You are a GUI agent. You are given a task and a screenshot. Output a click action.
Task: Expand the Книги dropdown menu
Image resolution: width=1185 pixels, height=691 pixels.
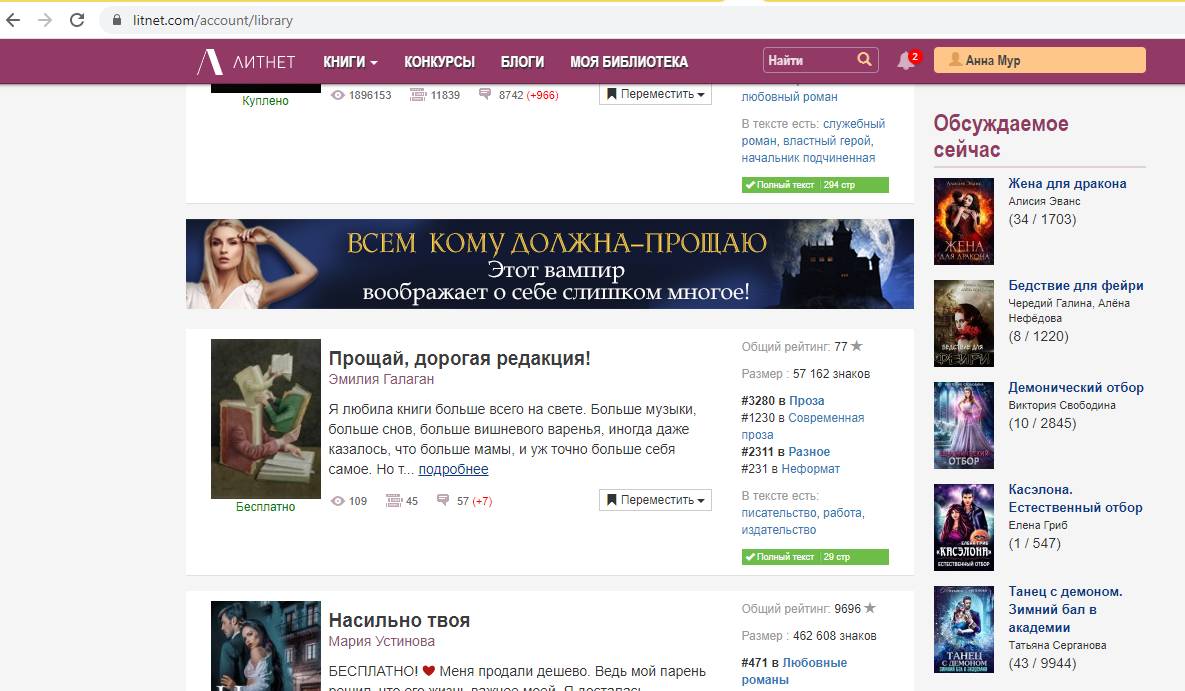[350, 62]
